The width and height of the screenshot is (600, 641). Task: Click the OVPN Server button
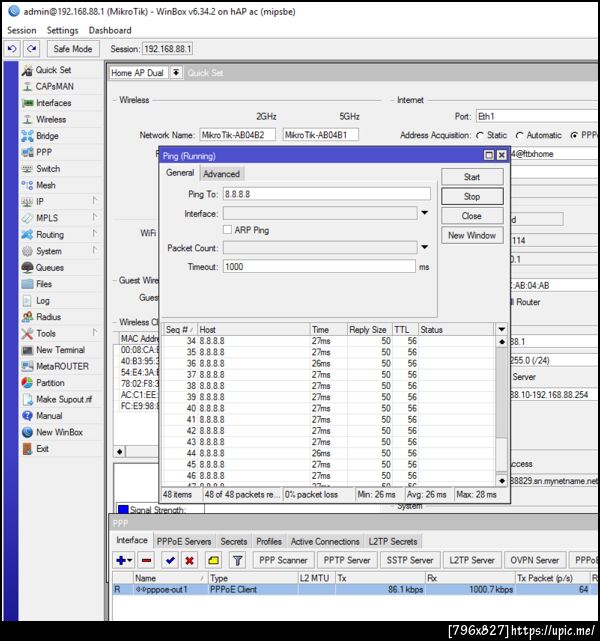535,560
